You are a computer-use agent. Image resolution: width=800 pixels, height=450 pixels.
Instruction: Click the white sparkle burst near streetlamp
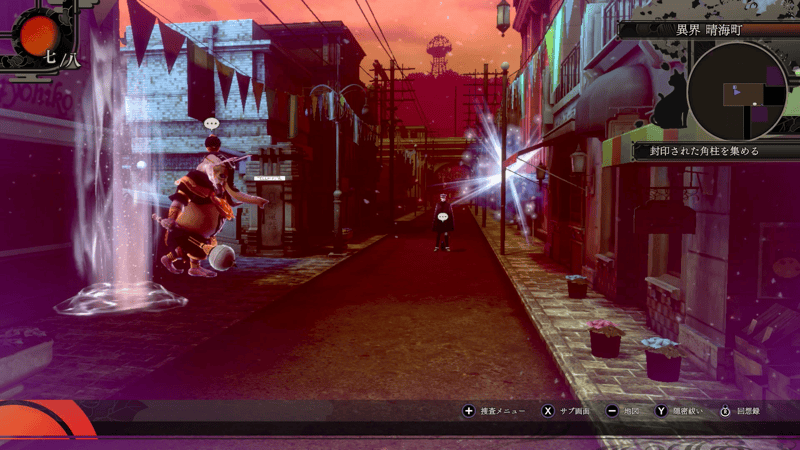493,158
